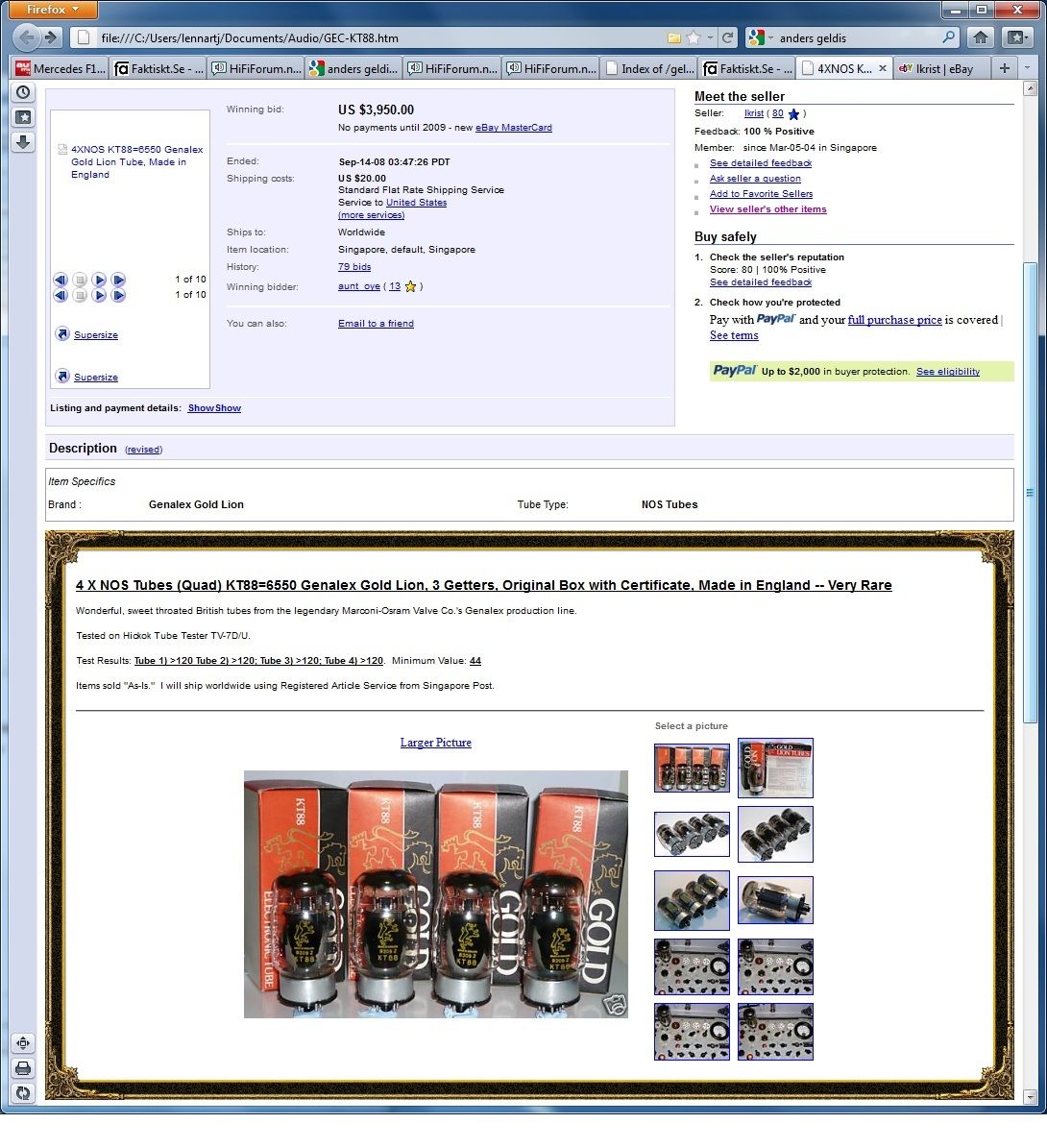Switch to the Index of /gel... tab

pos(648,68)
